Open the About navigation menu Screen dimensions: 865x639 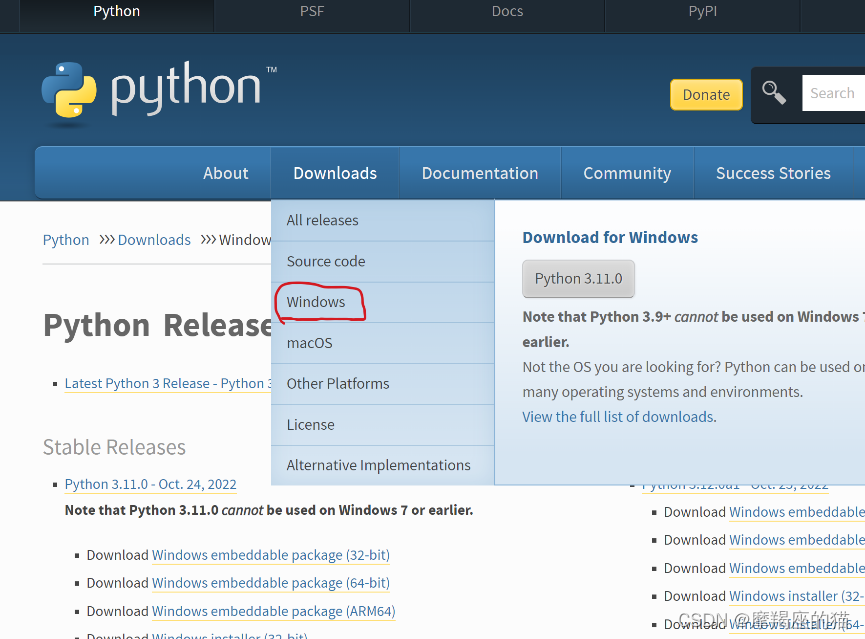tap(226, 173)
